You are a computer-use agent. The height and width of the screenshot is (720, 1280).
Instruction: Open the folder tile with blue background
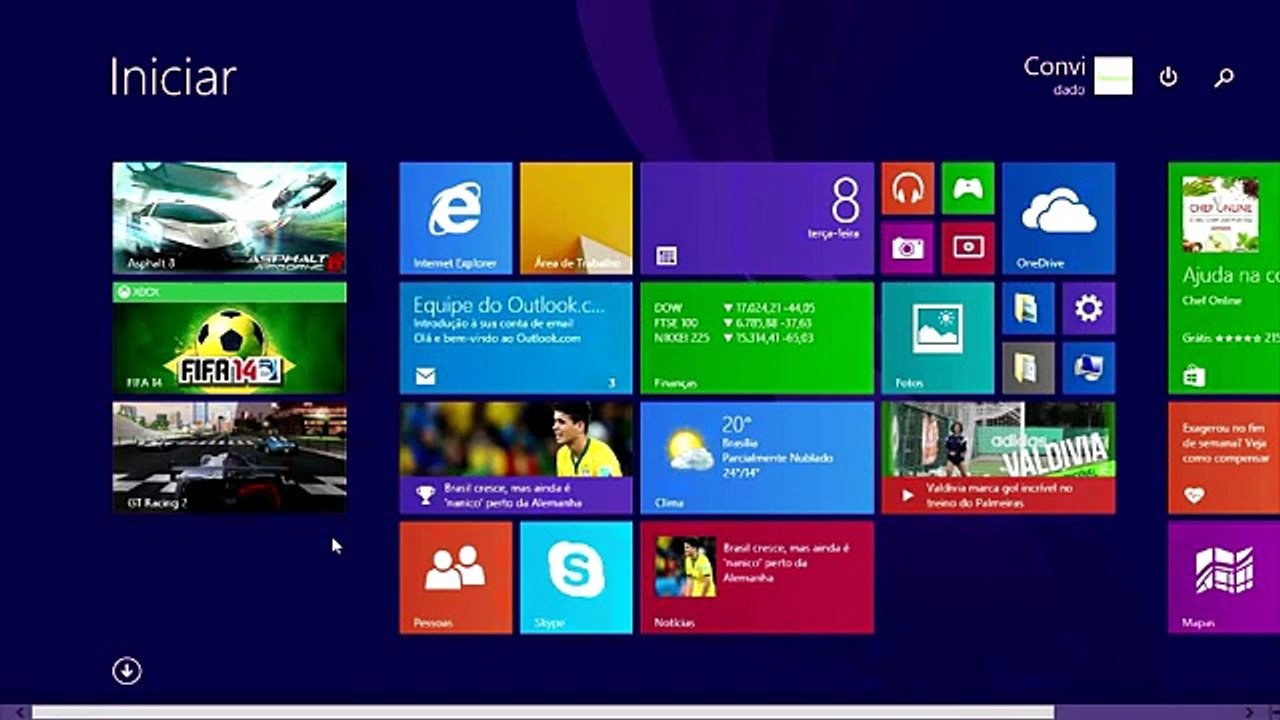1028,308
